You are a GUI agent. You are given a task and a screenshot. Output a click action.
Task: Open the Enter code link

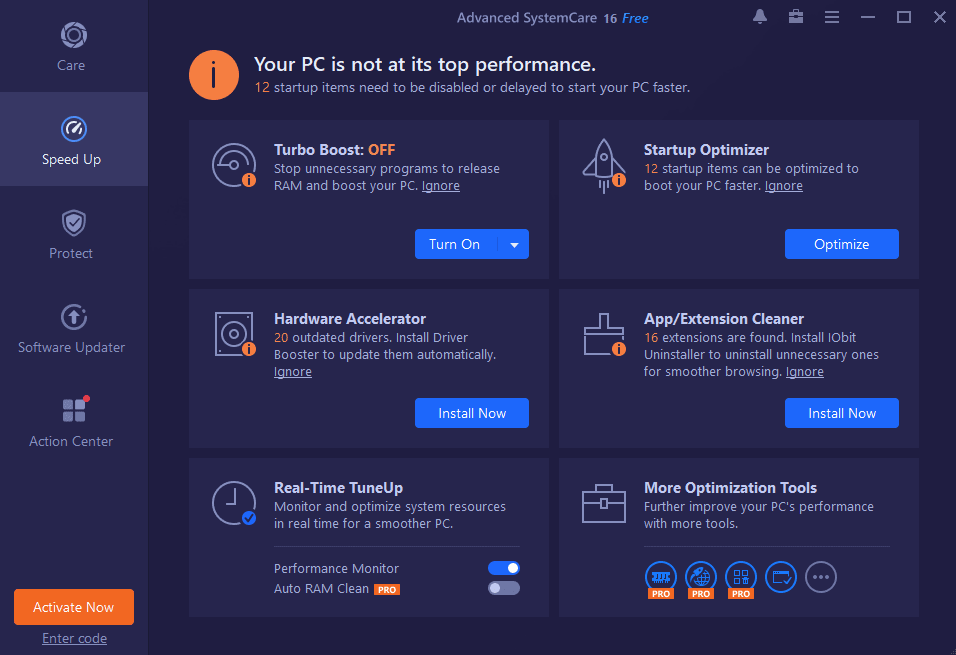coord(74,639)
